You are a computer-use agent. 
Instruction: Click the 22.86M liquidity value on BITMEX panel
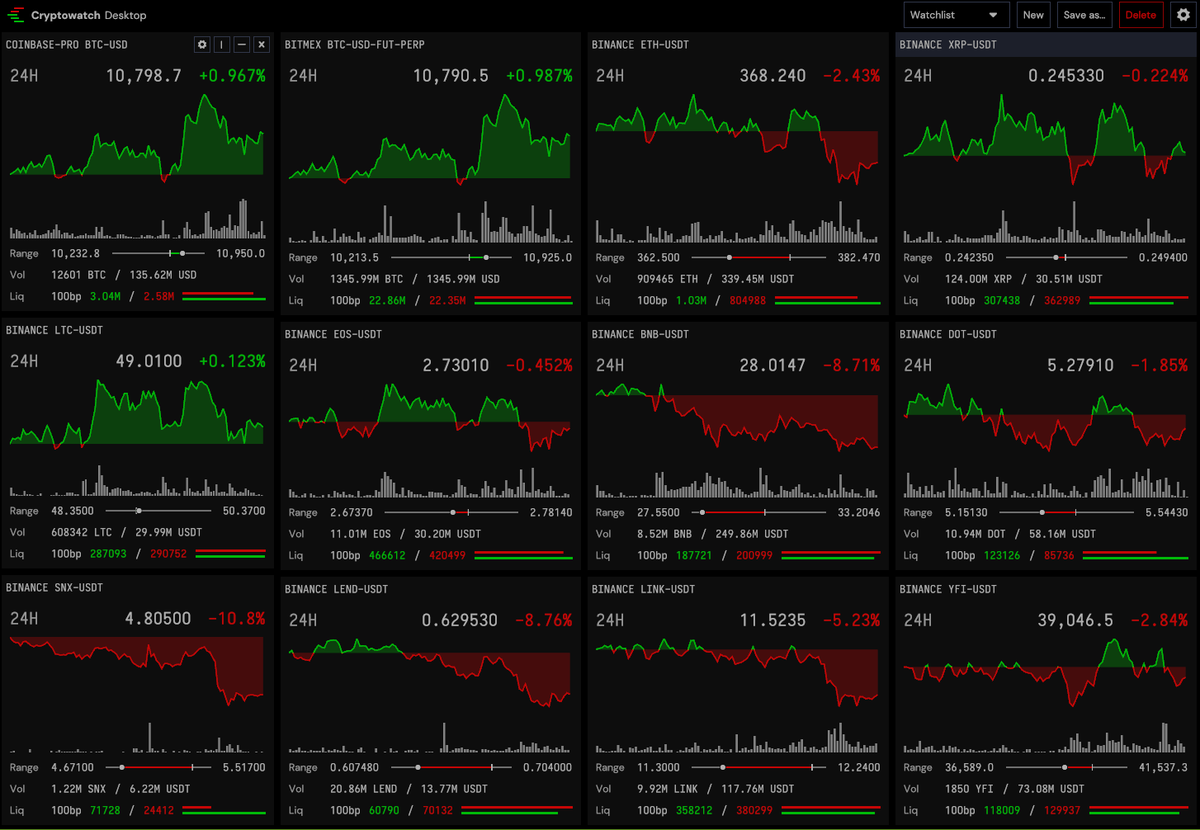coord(386,301)
